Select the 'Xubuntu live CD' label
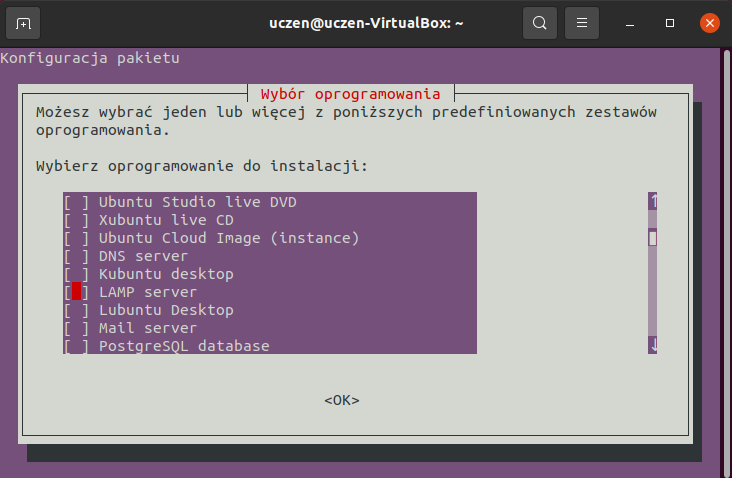Image resolution: width=732 pixels, height=478 pixels. (166, 220)
